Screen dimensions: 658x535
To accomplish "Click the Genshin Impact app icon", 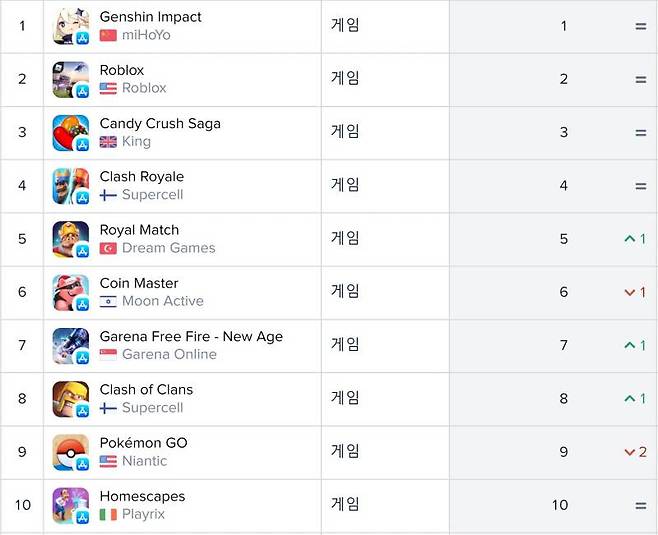I will click(x=70, y=26).
